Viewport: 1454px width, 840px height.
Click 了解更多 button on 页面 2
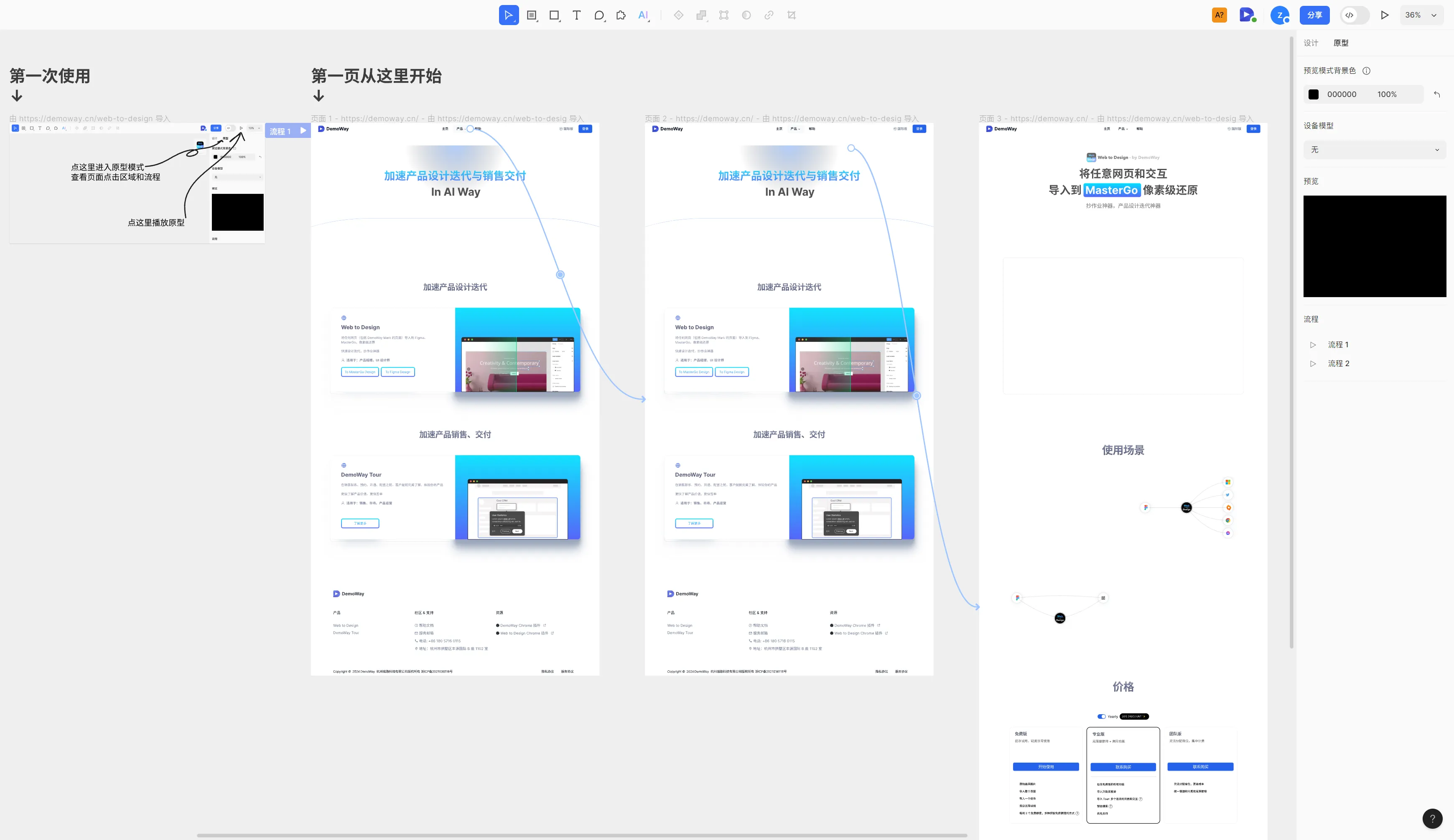coord(694,523)
